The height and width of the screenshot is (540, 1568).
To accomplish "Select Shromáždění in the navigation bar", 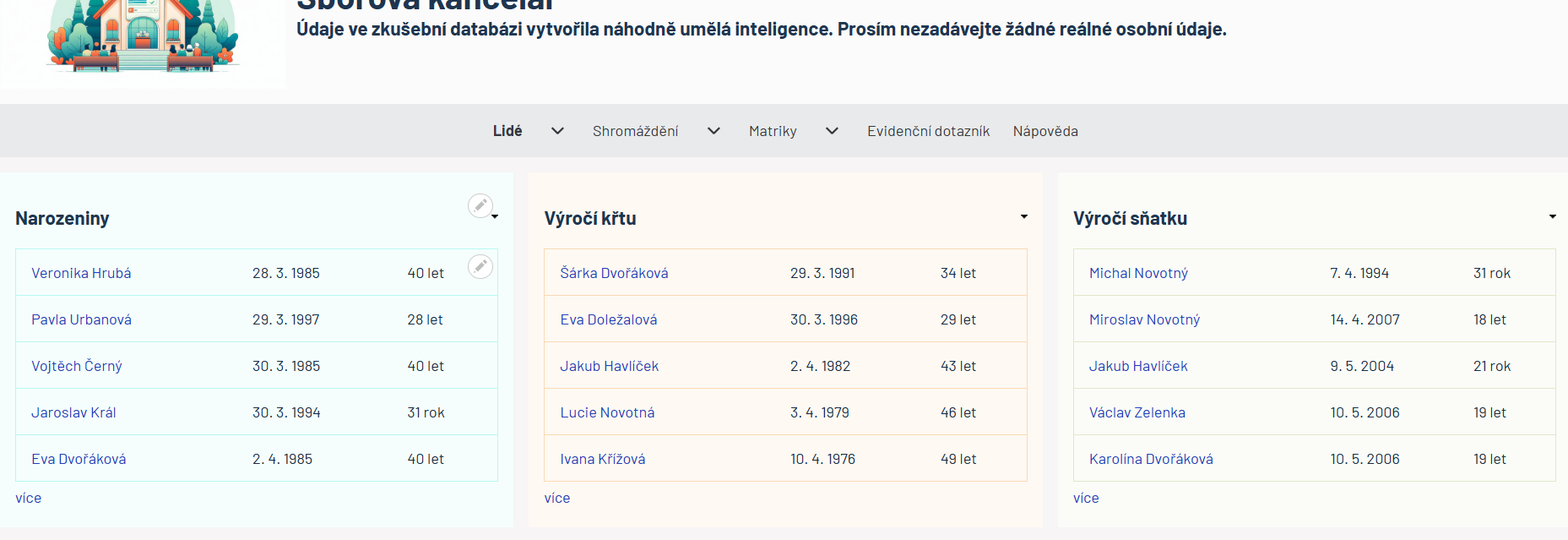I will pyautogui.click(x=635, y=131).
